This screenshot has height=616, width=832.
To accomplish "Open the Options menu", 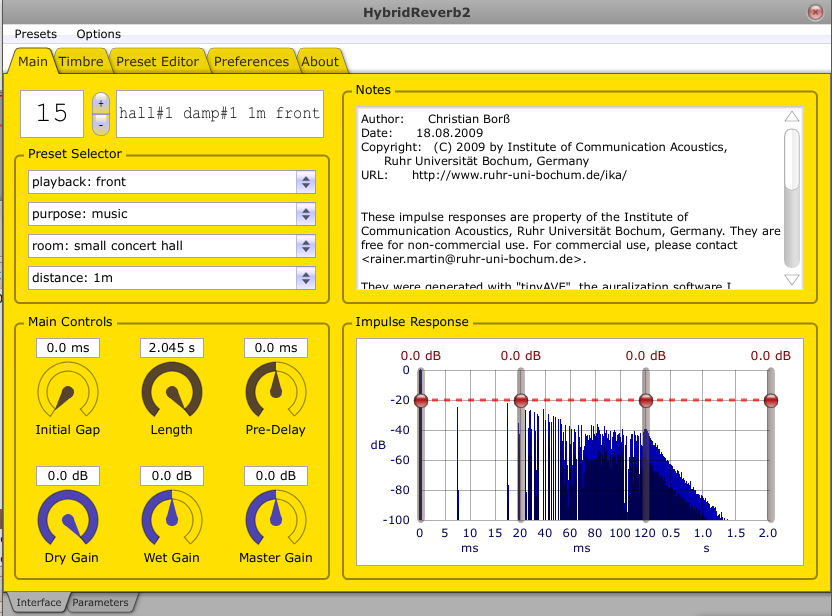I will (98, 34).
